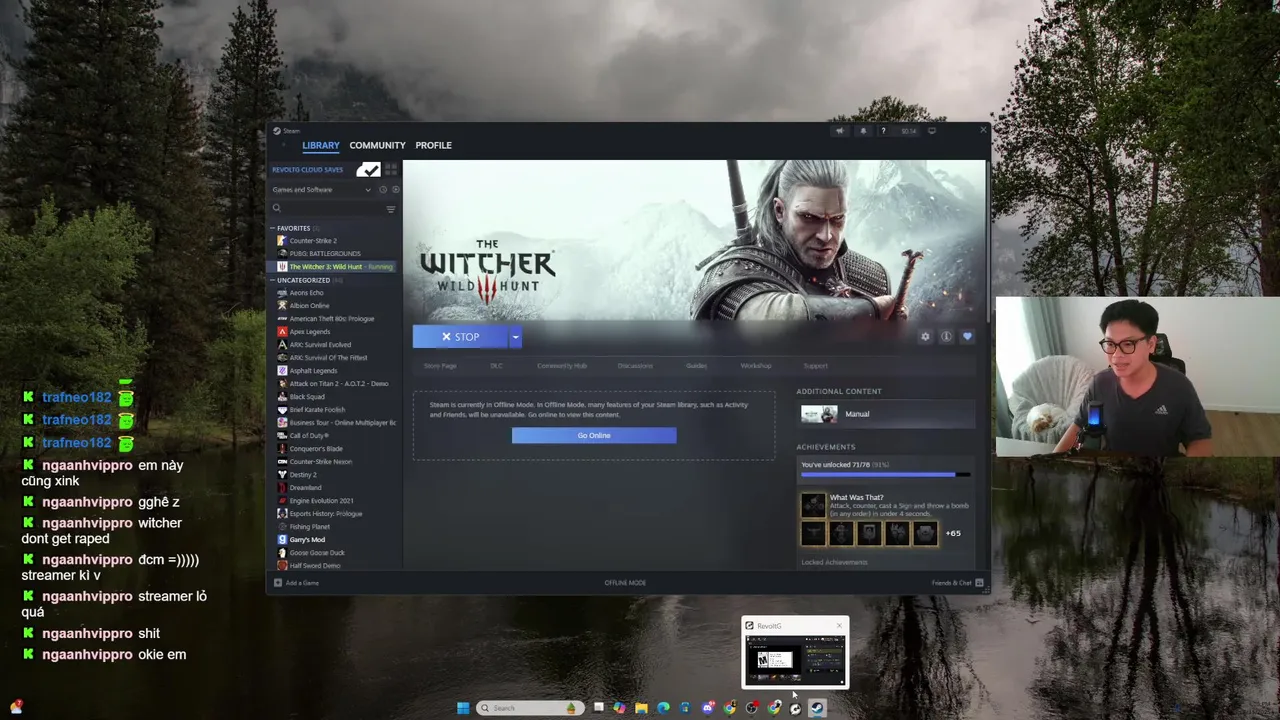Click Add a Game plus icon
Viewport: 1280px width, 720px height.
[x=278, y=582]
